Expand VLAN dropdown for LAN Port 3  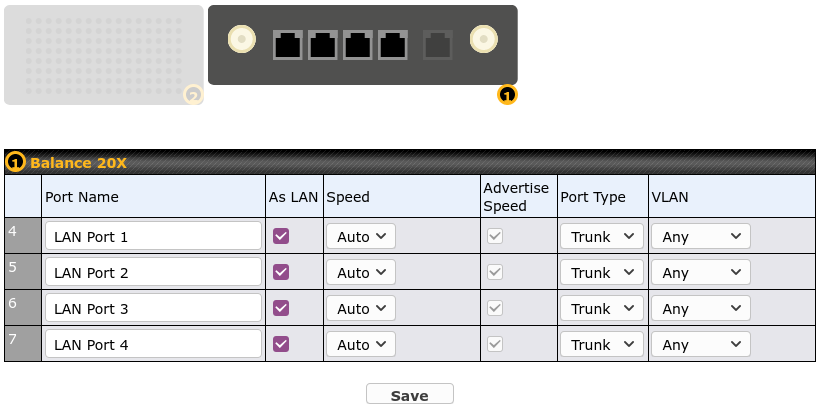(x=700, y=309)
